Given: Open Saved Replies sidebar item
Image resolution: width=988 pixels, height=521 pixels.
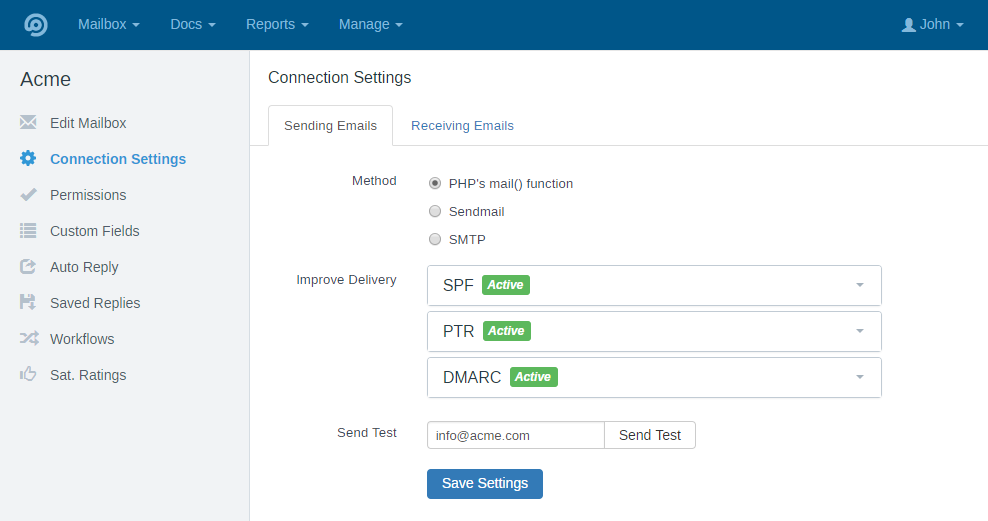Looking at the screenshot, I should pyautogui.click(x=95, y=303).
